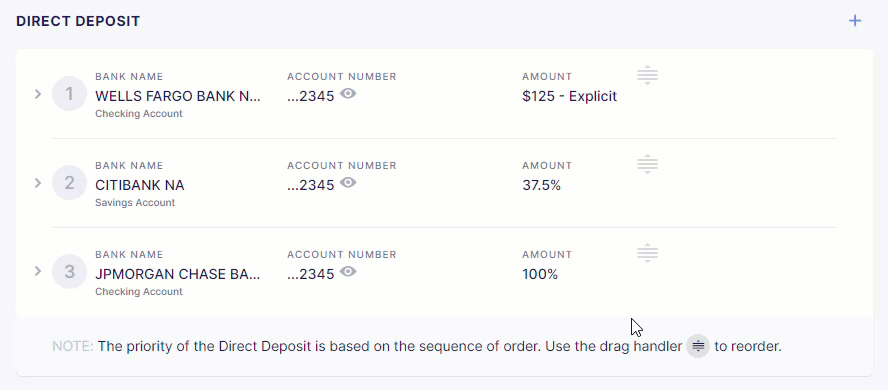The width and height of the screenshot is (888, 390).
Task: Click the $125 - Explicit amount
Action: pos(570,96)
